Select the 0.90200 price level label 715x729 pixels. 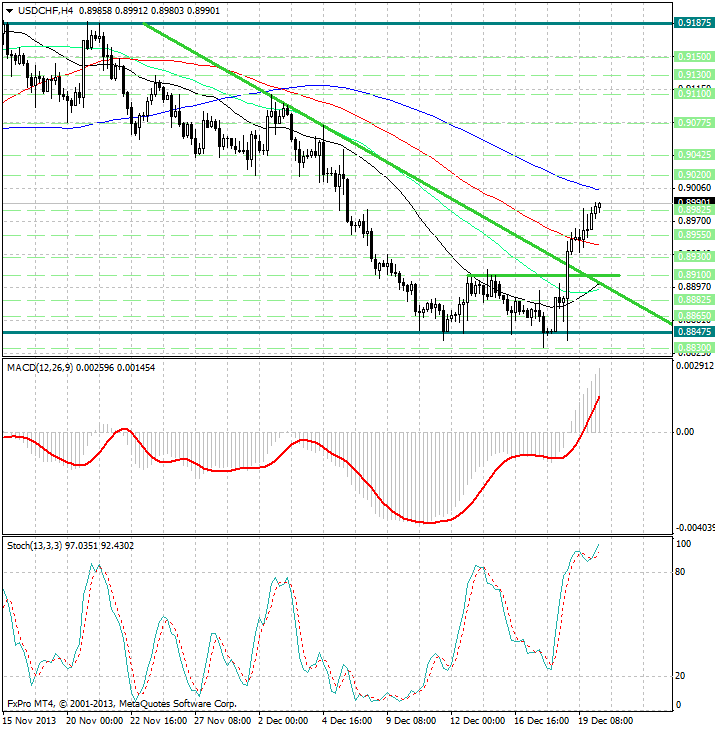(x=693, y=173)
